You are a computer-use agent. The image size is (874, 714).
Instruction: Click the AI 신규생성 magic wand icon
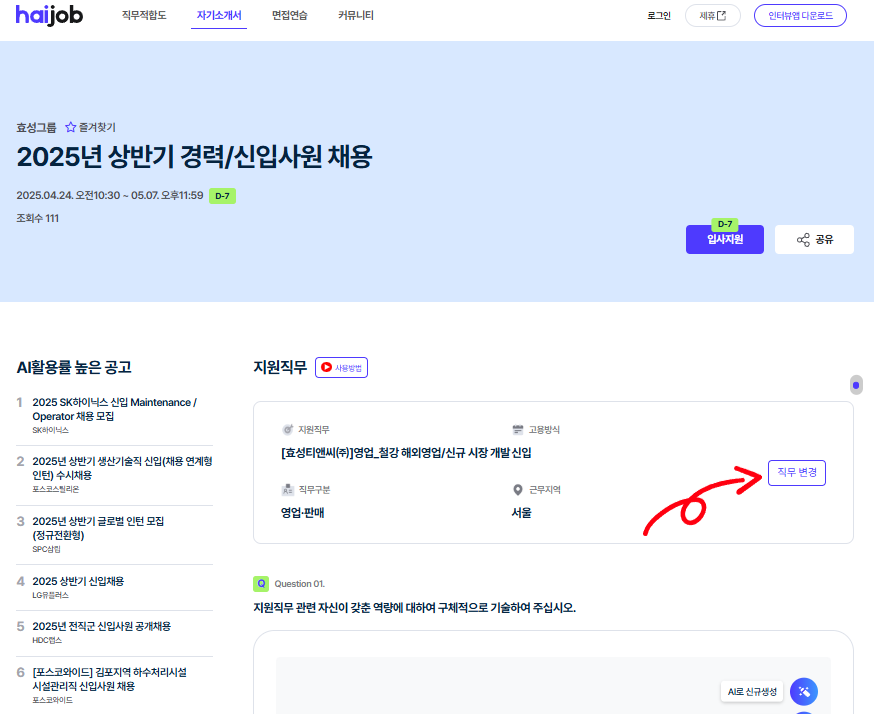point(804,692)
